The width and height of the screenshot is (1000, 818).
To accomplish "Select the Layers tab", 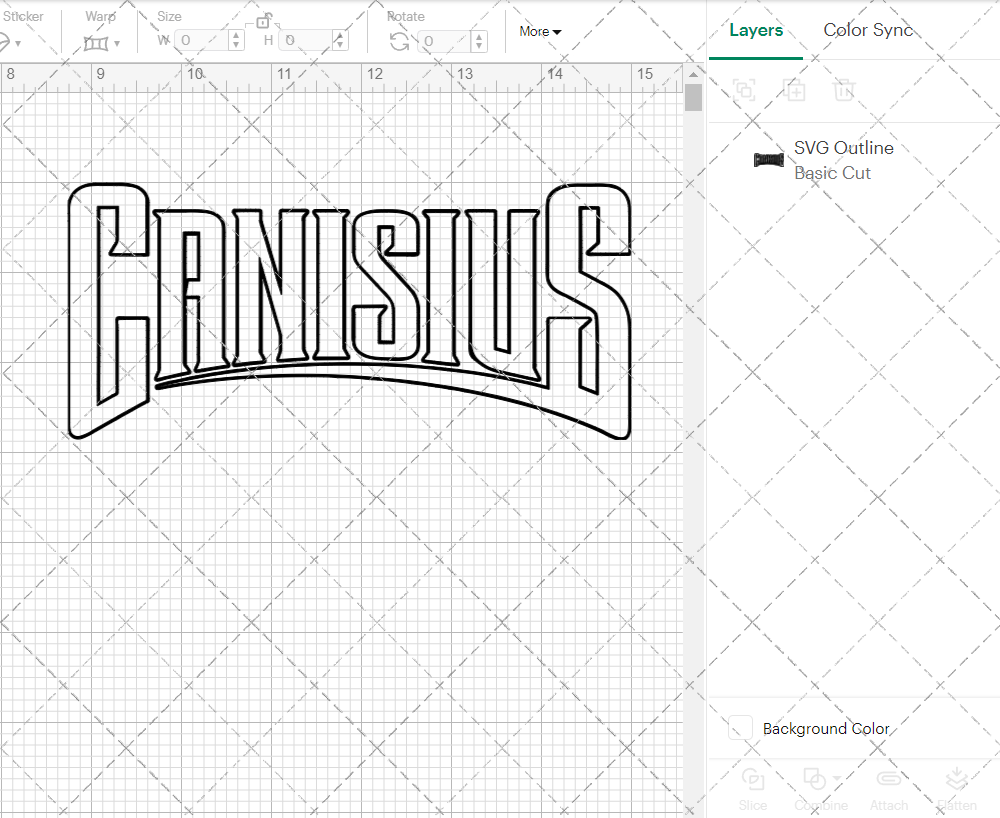I will click(x=756, y=30).
